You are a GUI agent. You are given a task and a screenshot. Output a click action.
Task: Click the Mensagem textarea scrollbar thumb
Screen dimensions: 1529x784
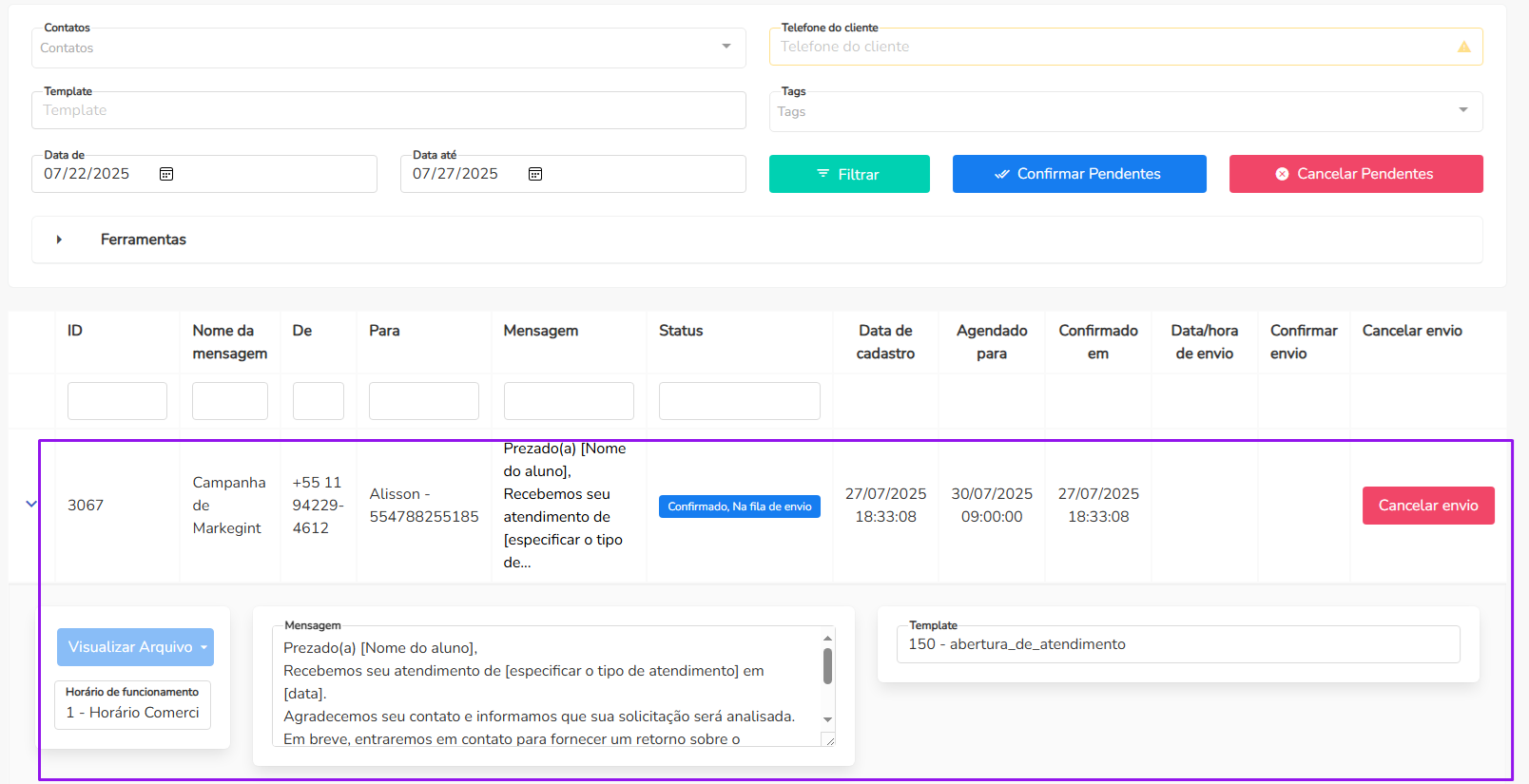[x=827, y=666]
